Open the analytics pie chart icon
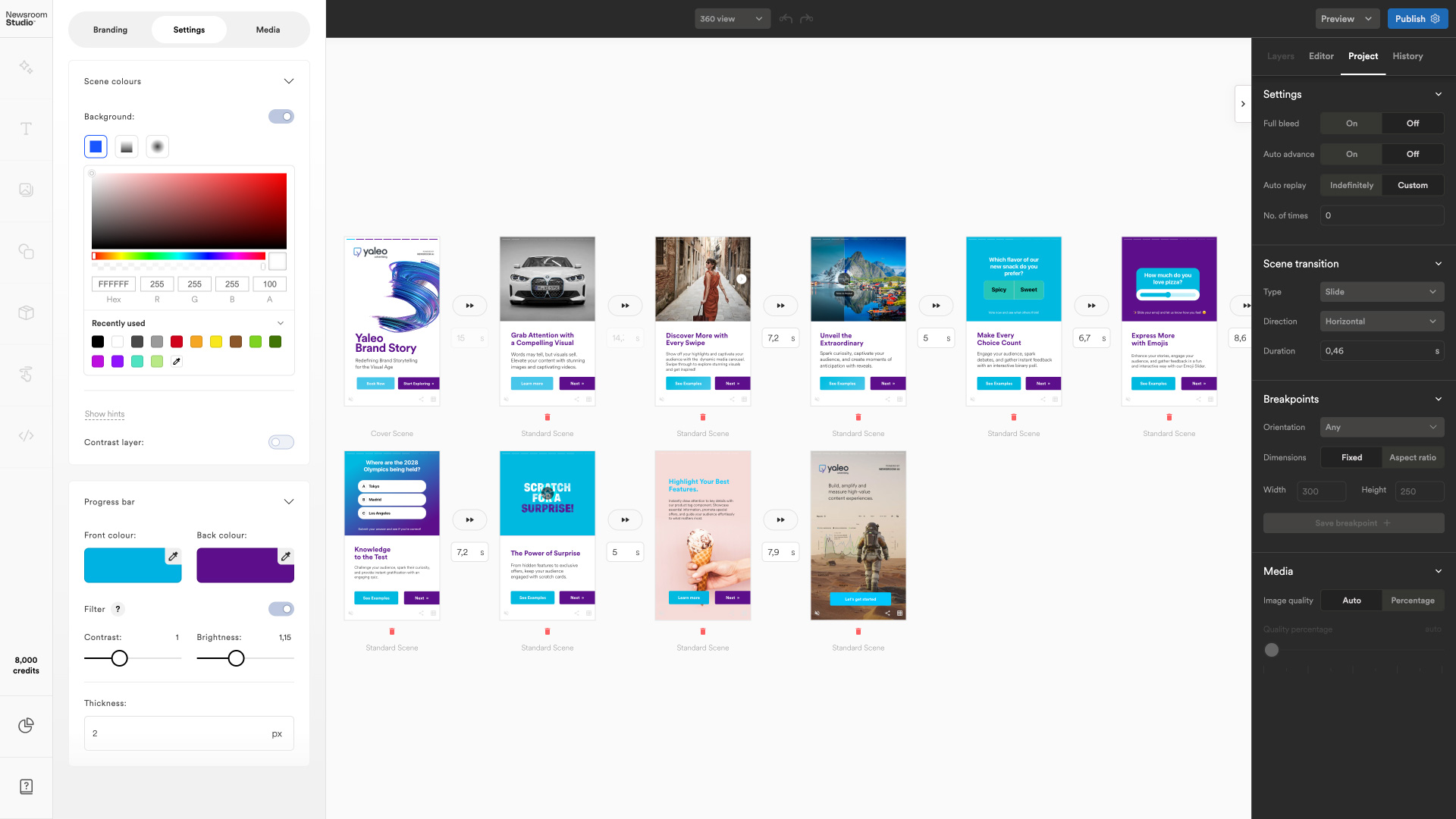The image size is (1456, 819). (x=26, y=726)
